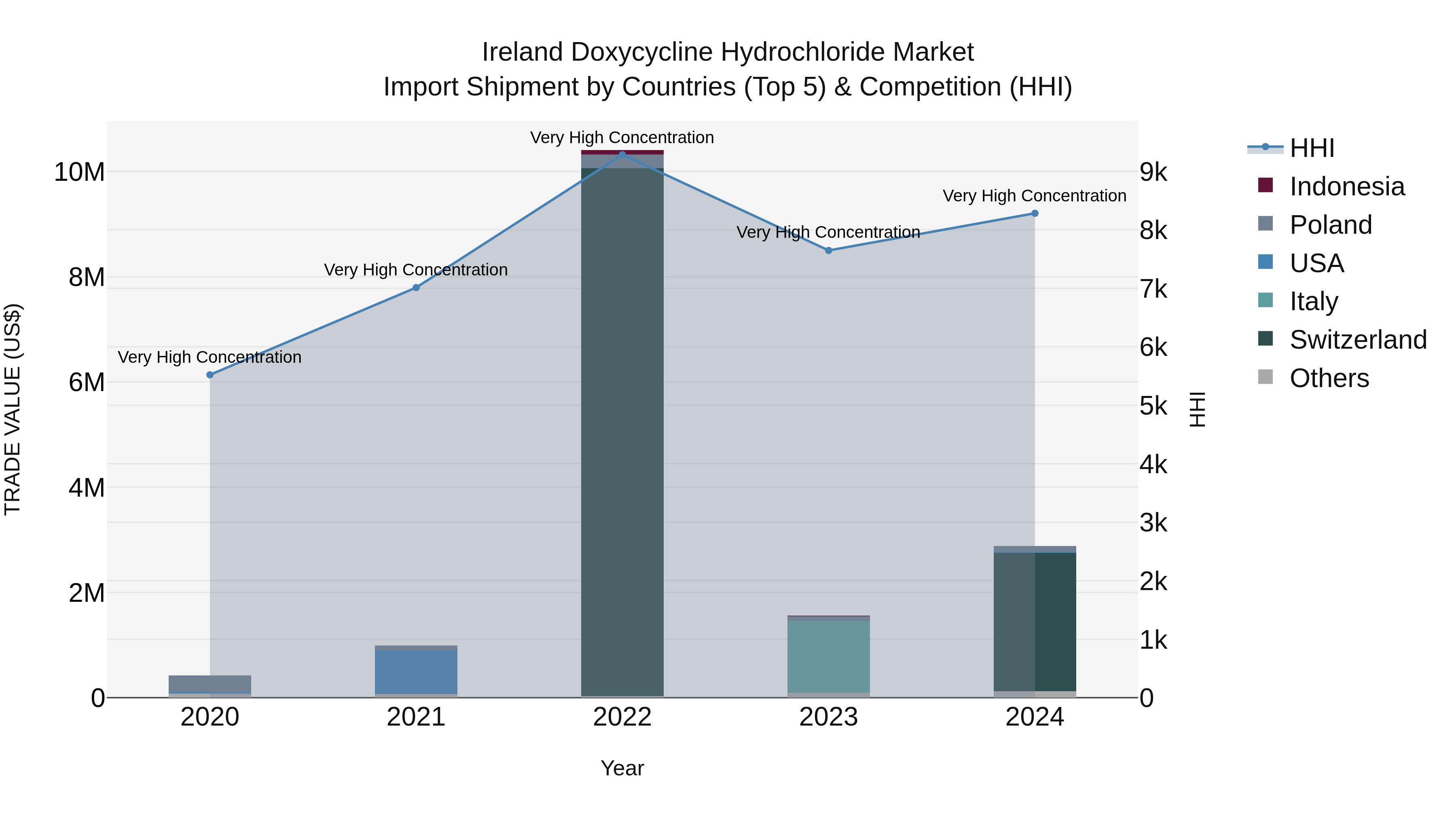Click the 5k right axis tick label
The height and width of the screenshot is (819, 1456).
[x=1153, y=406]
